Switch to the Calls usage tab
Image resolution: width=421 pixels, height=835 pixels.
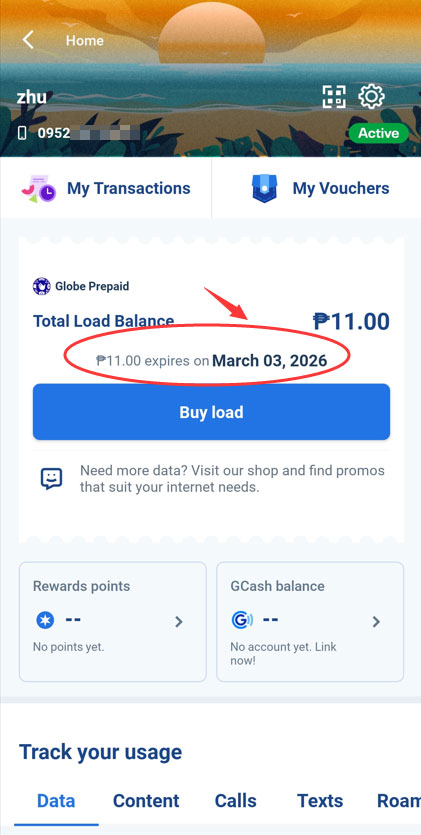(x=235, y=800)
